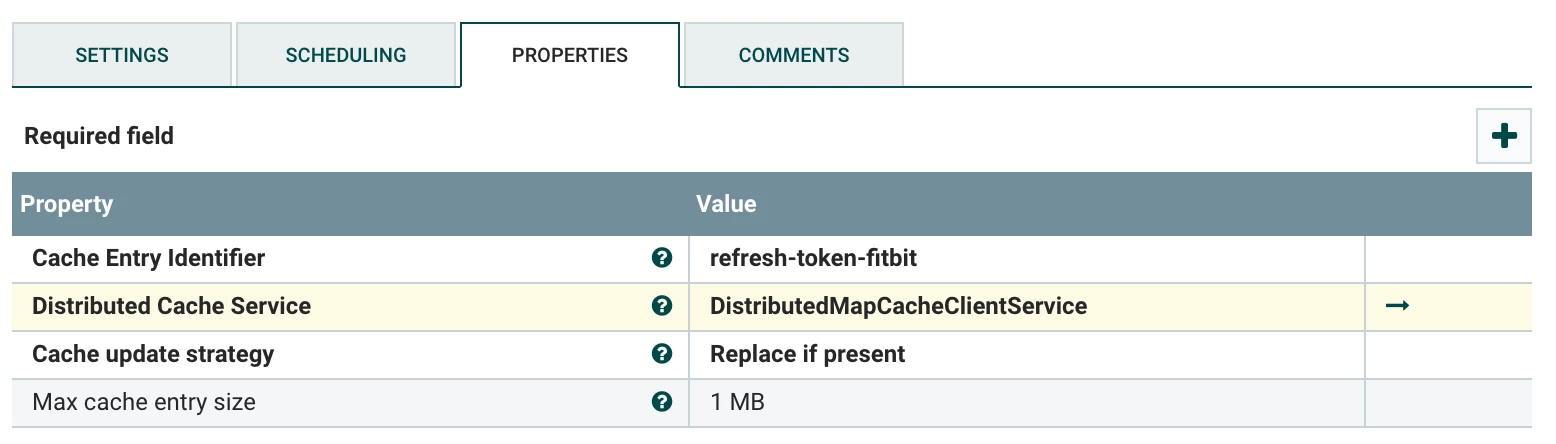Image resolution: width=1556 pixels, height=444 pixels.
Task: Add a new property with plus icon
Action: [x=1503, y=137]
